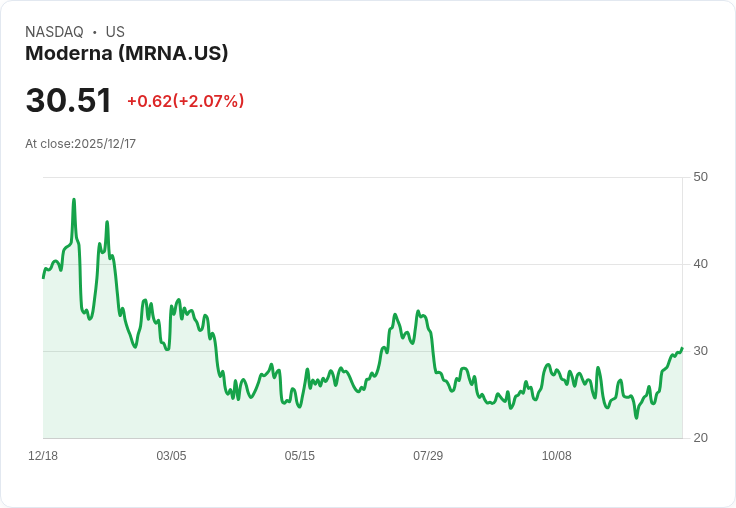This screenshot has width=736, height=508.
Task: Click the leftmost start of the price line
Action: [43, 277]
